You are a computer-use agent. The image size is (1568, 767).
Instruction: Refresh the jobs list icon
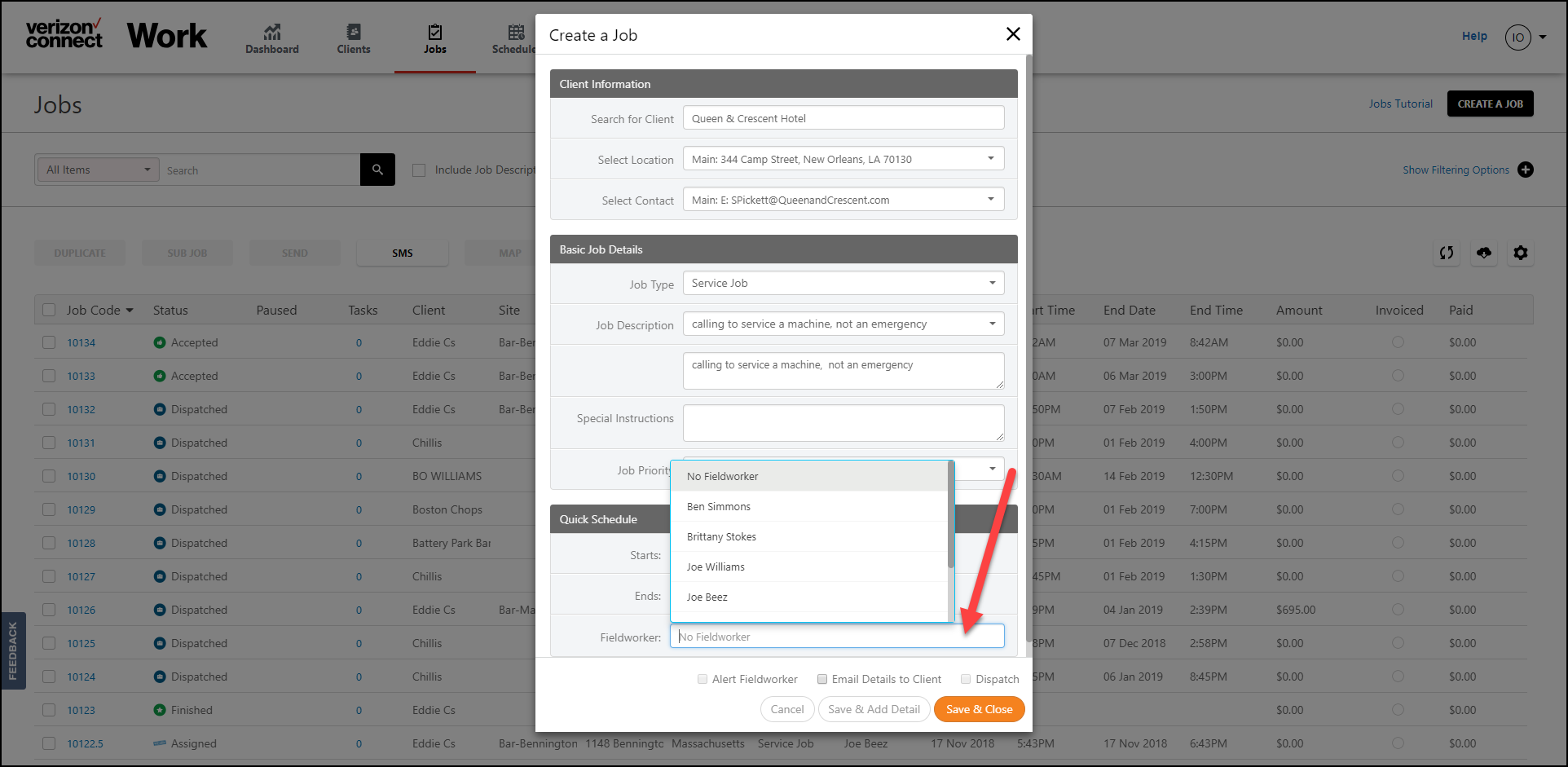[x=1447, y=253]
